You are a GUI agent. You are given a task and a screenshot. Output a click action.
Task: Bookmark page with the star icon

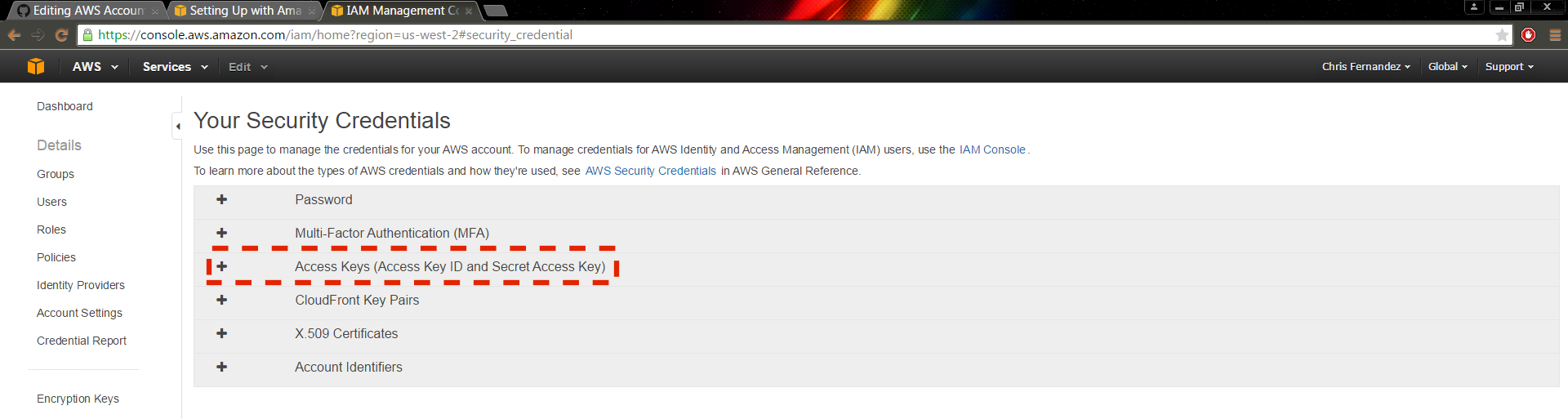pos(1502,35)
